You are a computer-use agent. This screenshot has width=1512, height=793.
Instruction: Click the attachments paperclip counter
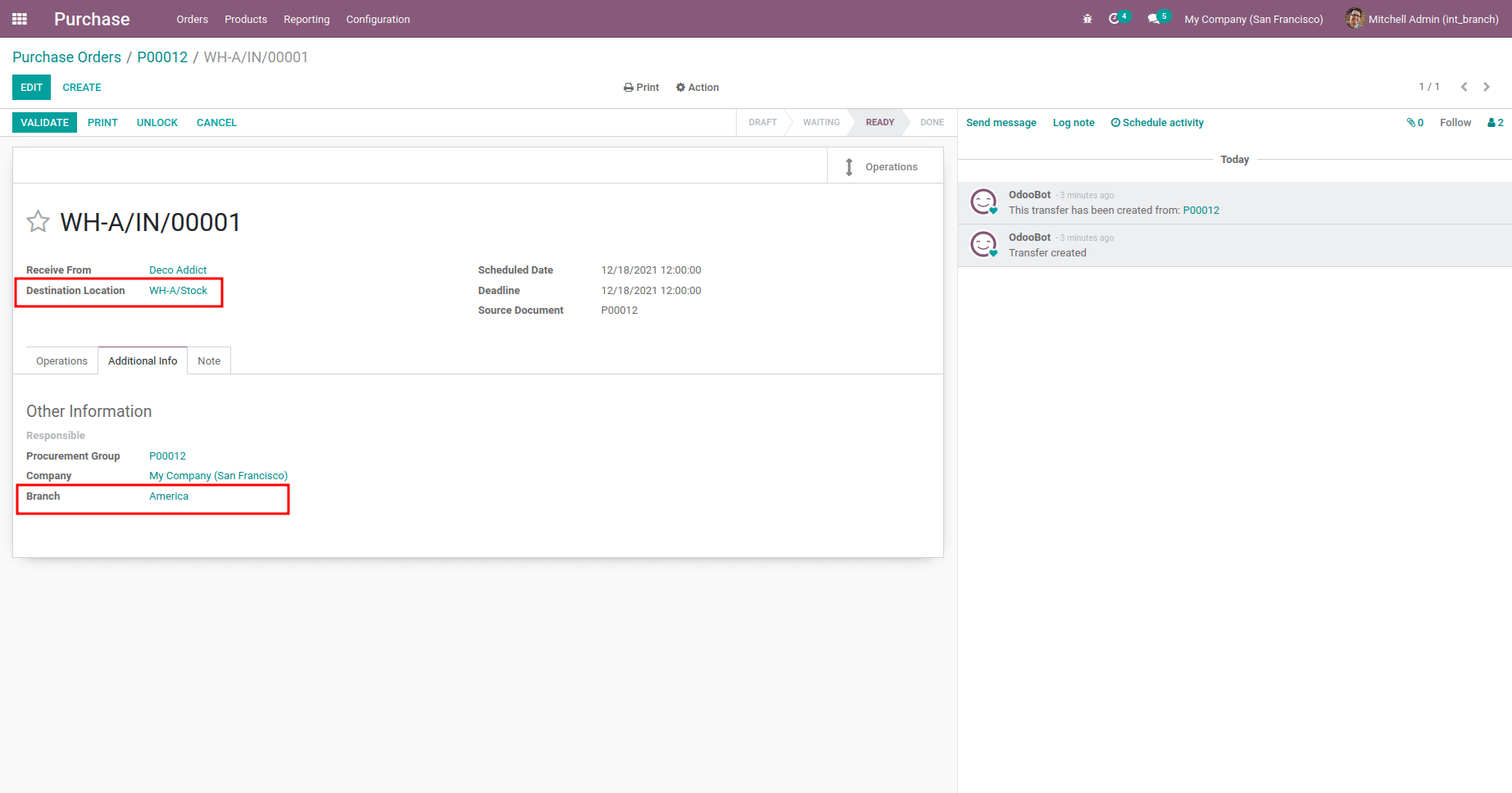click(1415, 123)
